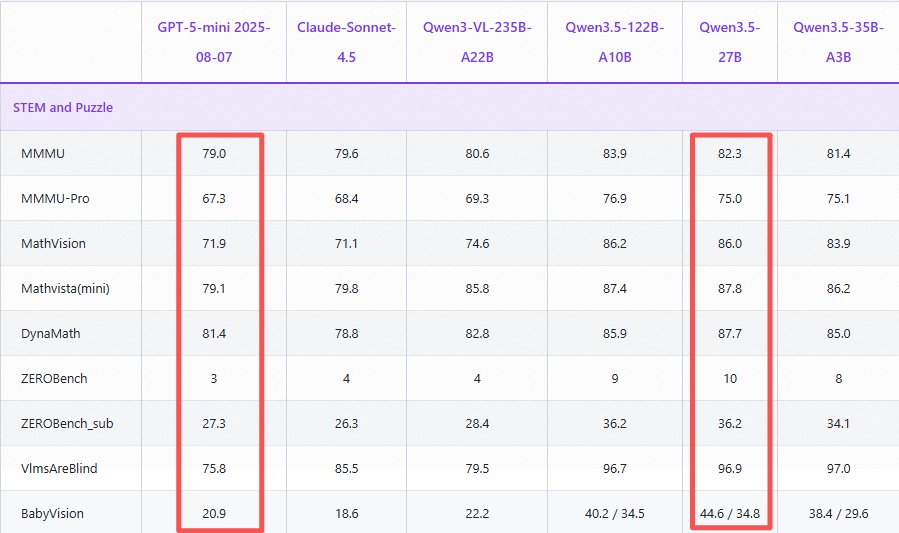This screenshot has width=899, height=533.
Task: Click Qwen3.5-27B MathVision score 86.0
Action: [x=730, y=244]
